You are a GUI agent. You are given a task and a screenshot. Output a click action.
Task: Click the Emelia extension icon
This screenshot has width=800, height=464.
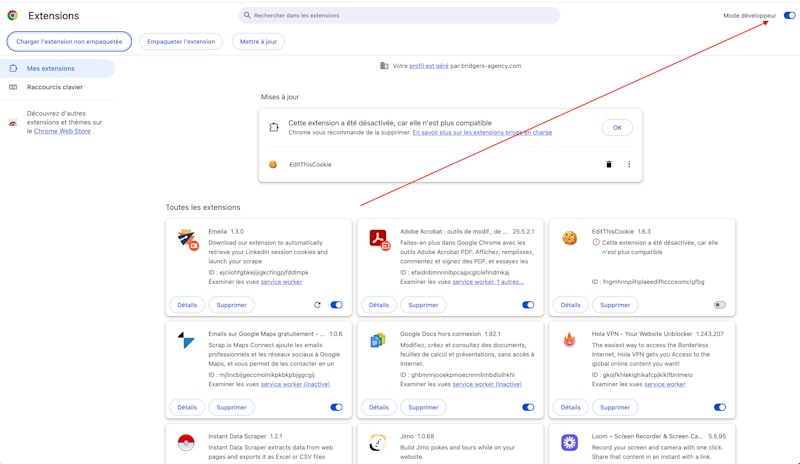188,239
